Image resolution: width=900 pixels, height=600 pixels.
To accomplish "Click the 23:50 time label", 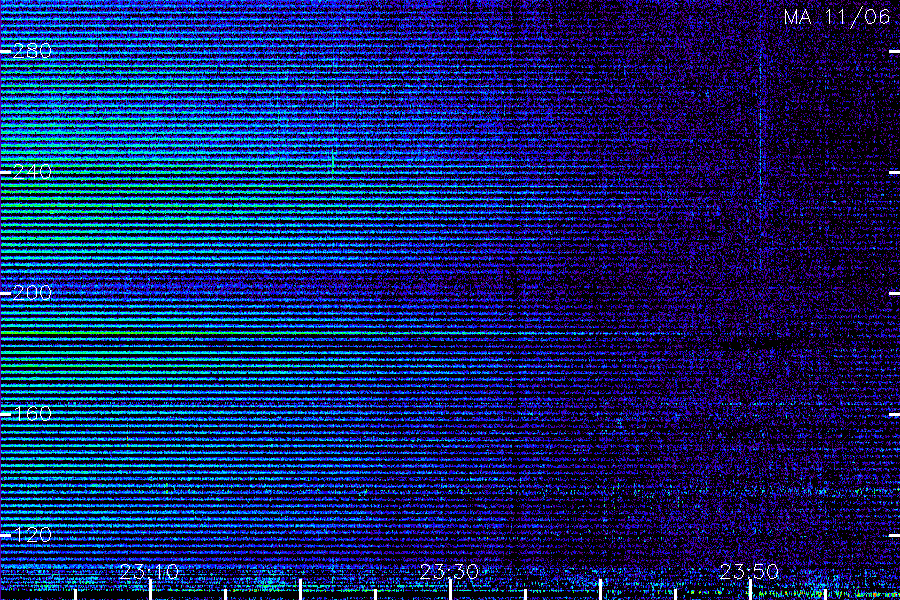I will [x=749, y=571].
